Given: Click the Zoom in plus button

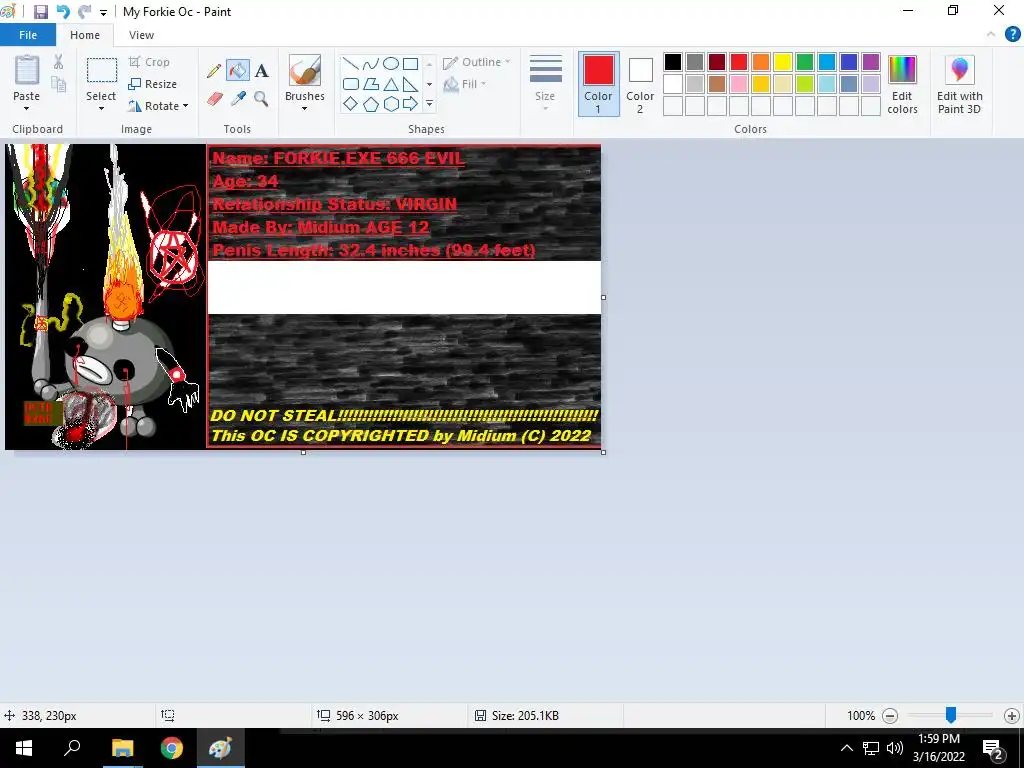Looking at the screenshot, I should [1012, 716].
